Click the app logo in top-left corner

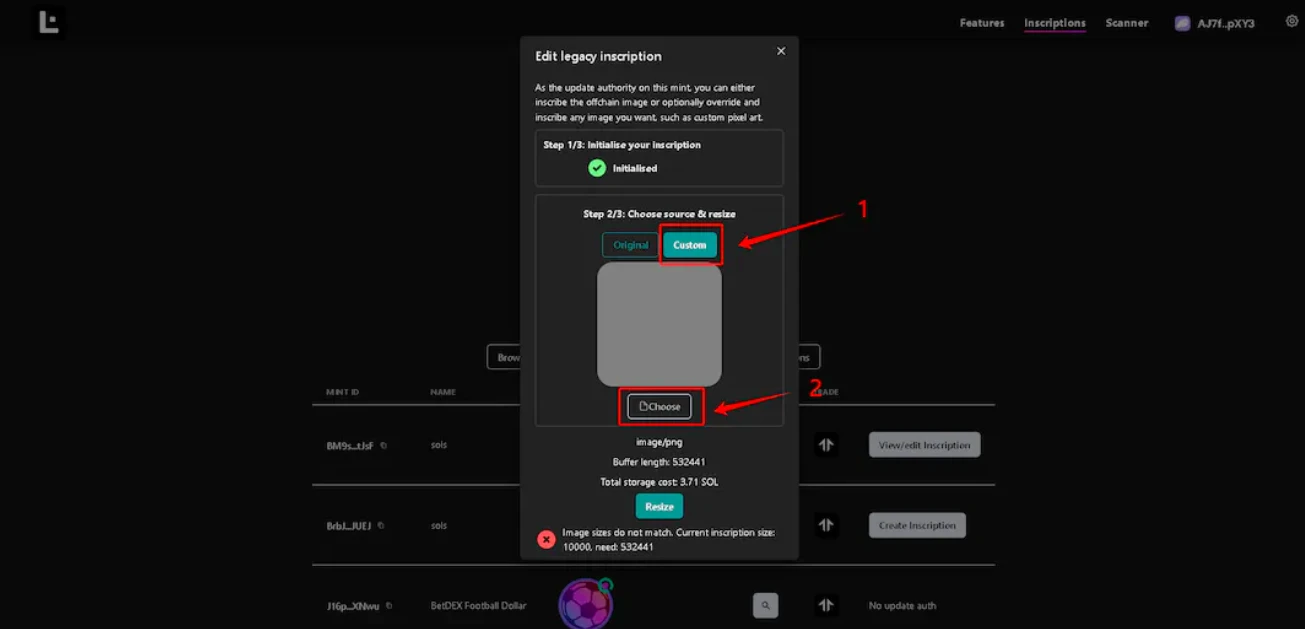48,22
